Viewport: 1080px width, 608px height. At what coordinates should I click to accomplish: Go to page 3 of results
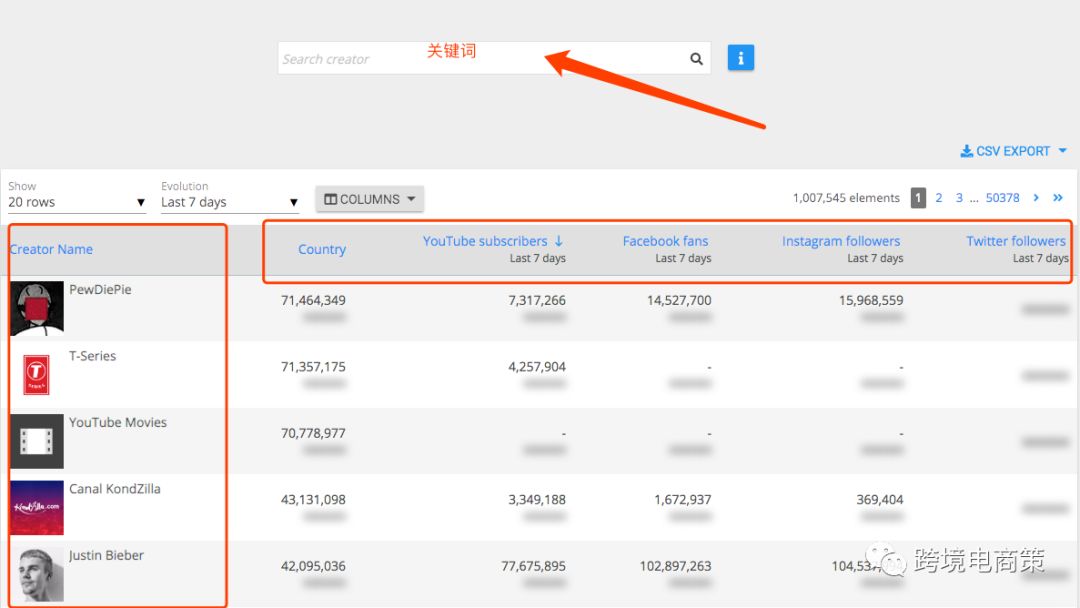point(959,198)
